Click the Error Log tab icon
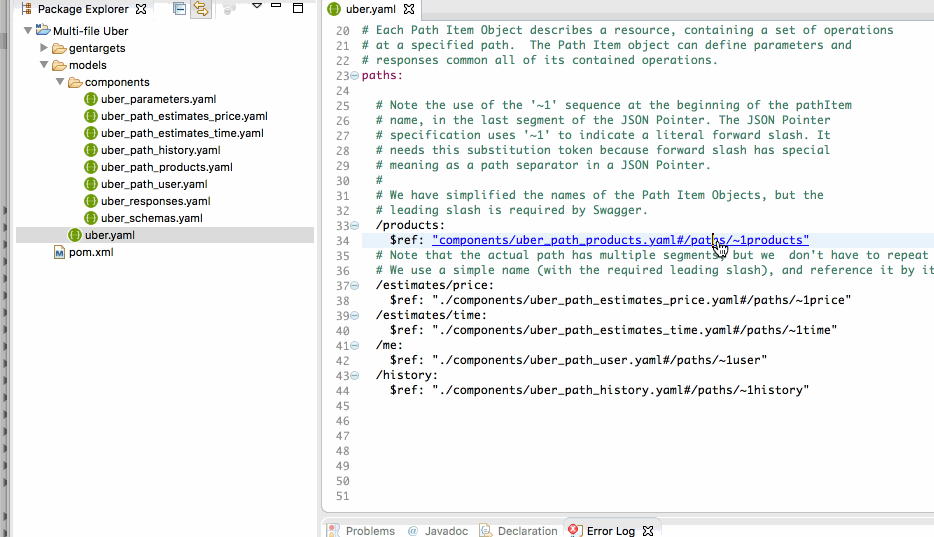 pyautogui.click(x=574, y=530)
